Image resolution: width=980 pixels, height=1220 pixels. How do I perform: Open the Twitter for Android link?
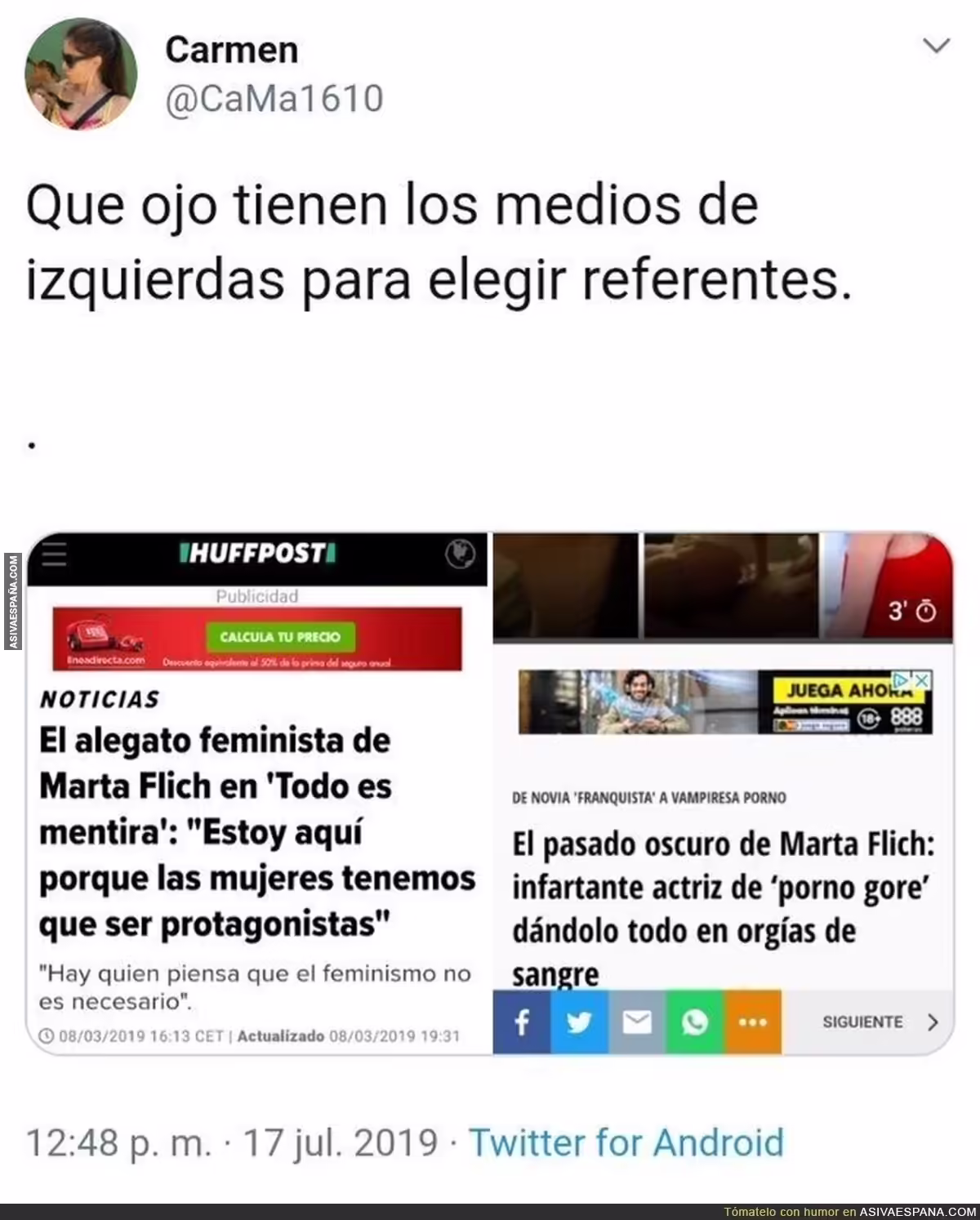pos(626,1142)
